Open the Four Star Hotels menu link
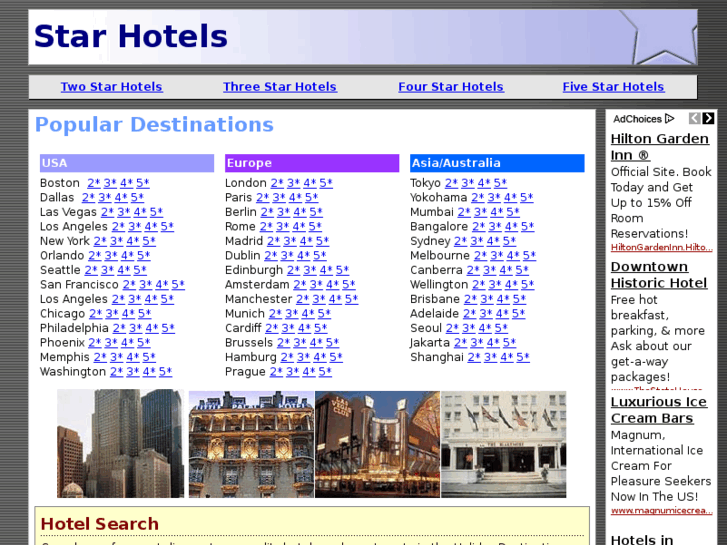727x545 pixels. [451, 87]
